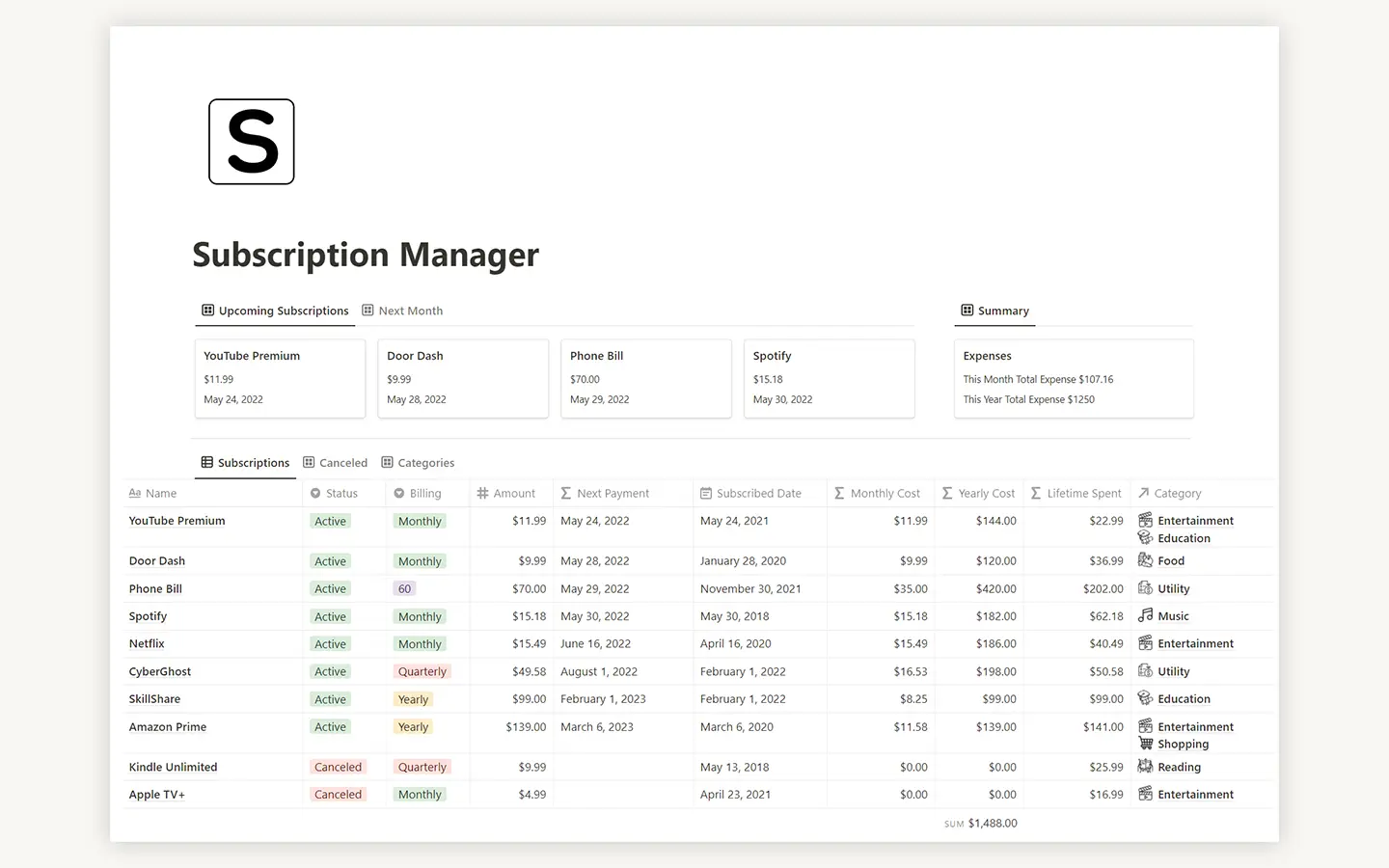This screenshot has width=1389, height=868.
Task: Open the Door Dash upcoming card
Action: tap(463, 378)
